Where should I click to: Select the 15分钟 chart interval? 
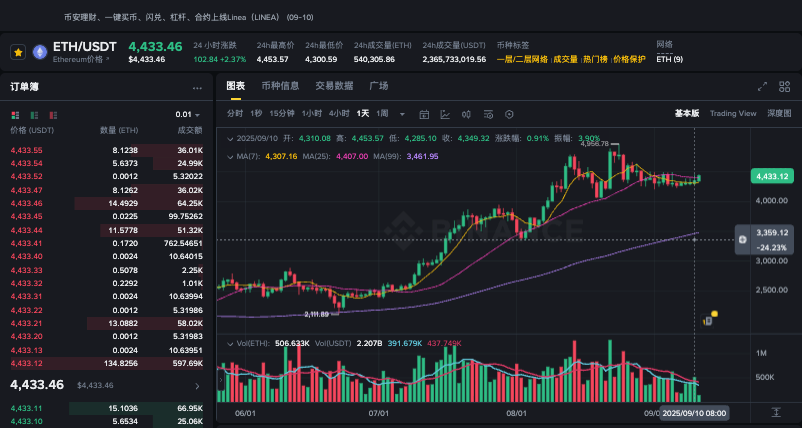click(282, 114)
